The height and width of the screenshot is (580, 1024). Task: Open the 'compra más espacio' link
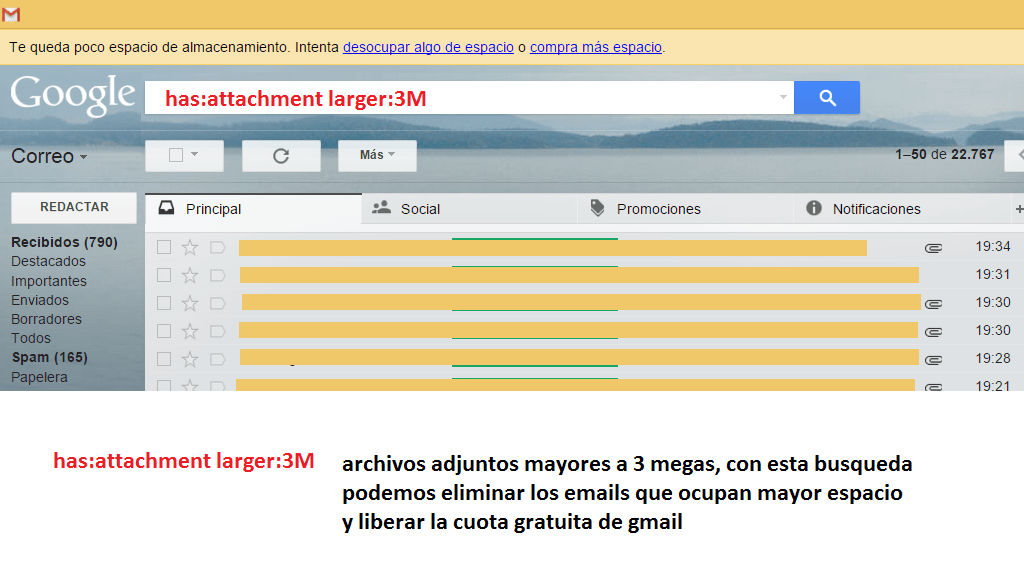(x=596, y=47)
